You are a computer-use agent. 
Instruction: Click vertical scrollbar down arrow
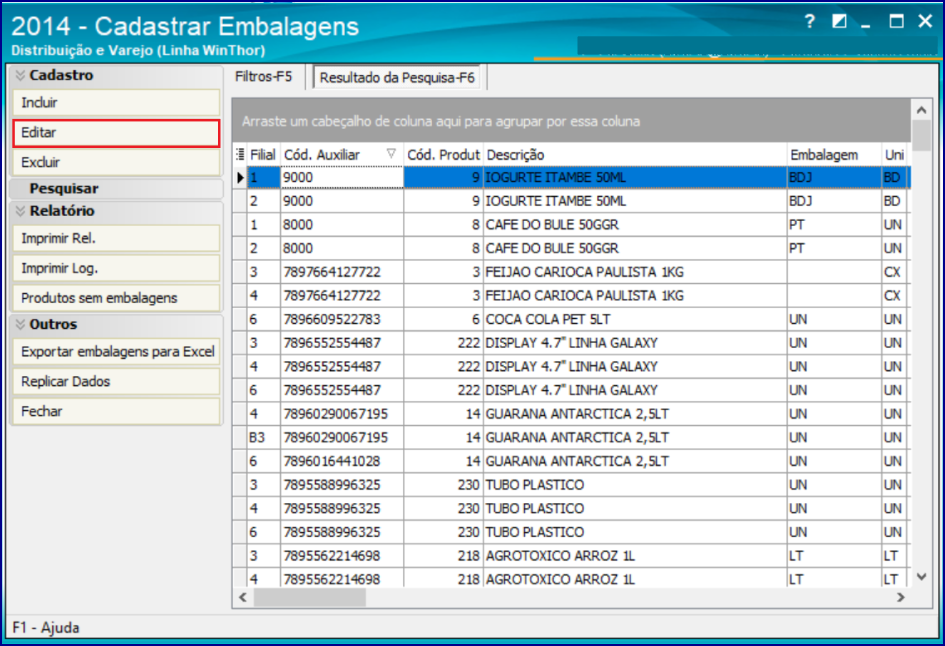(921, 577)
